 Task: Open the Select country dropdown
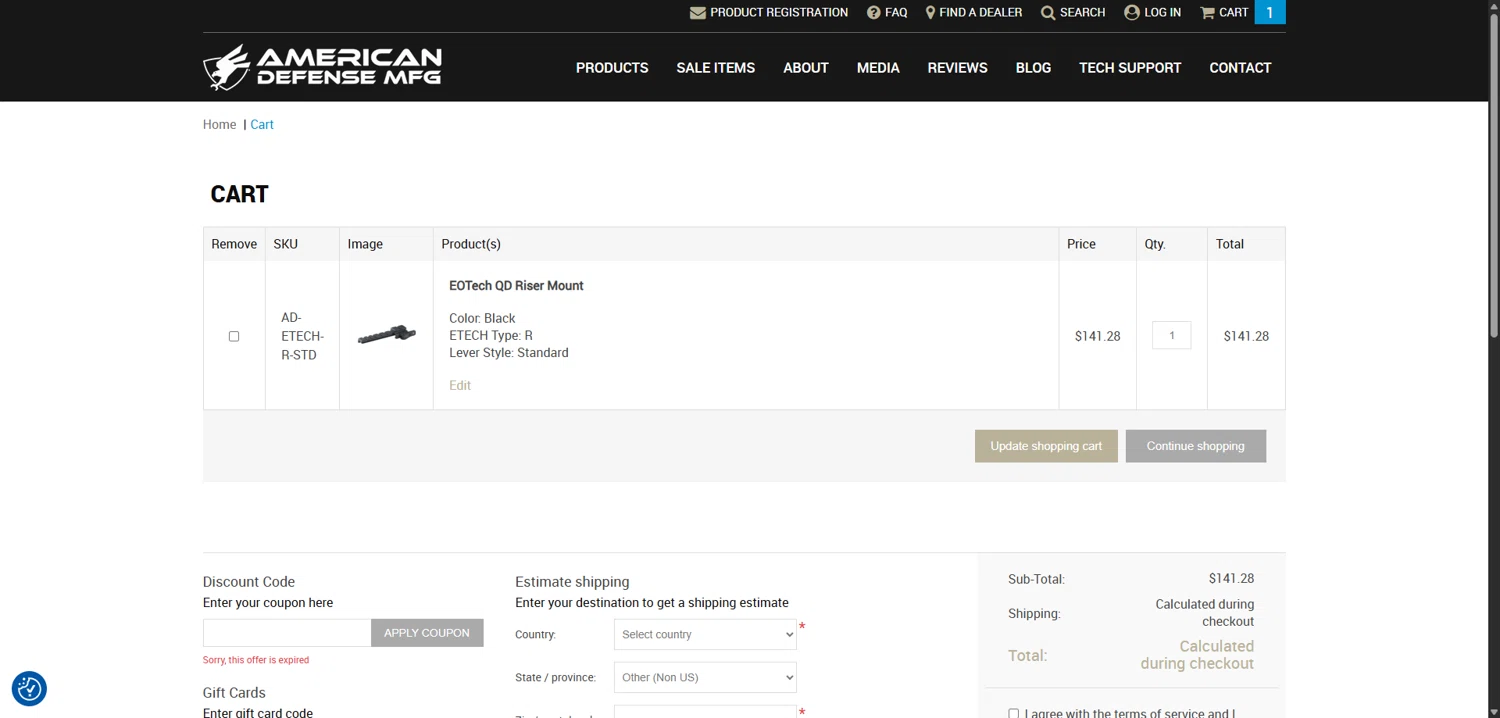coord(705,634)
